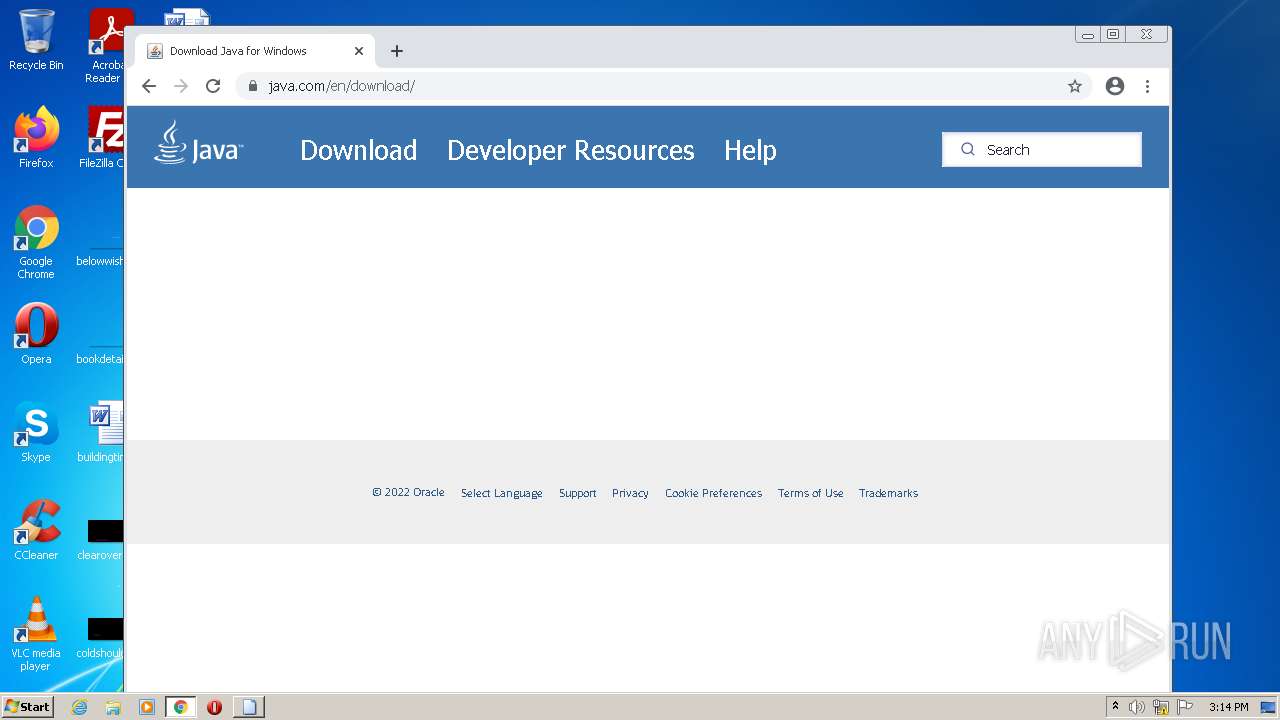Viewport: 1280px width, 720px height.
Task: Bookmark this page with the star icon
Action: [1075, 86]
